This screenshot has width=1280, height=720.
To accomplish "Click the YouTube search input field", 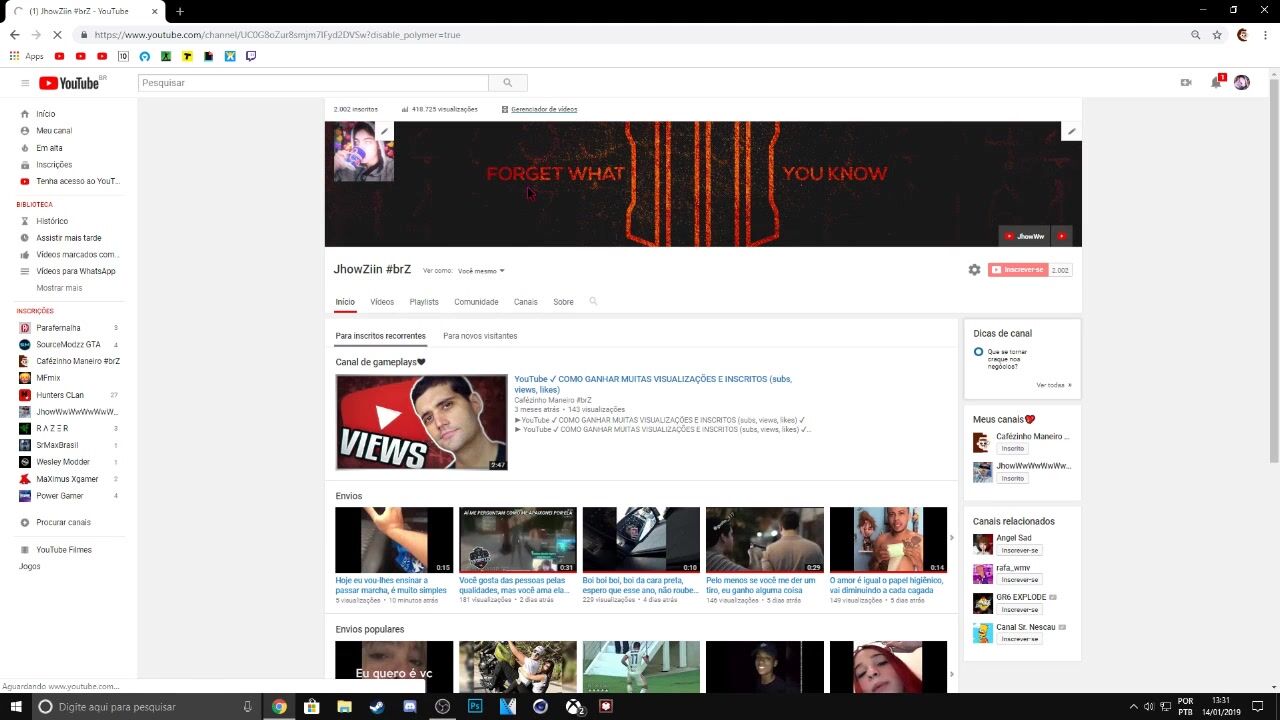I will point(312,83).
